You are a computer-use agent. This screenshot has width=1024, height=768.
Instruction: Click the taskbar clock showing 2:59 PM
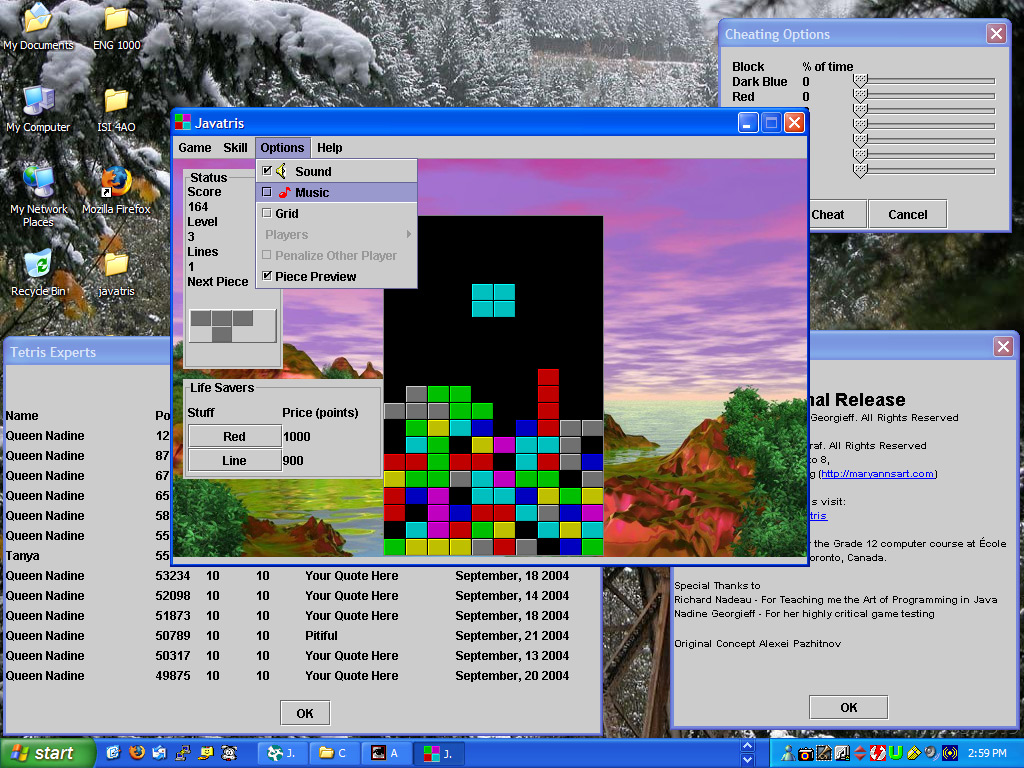click(987, 753)
